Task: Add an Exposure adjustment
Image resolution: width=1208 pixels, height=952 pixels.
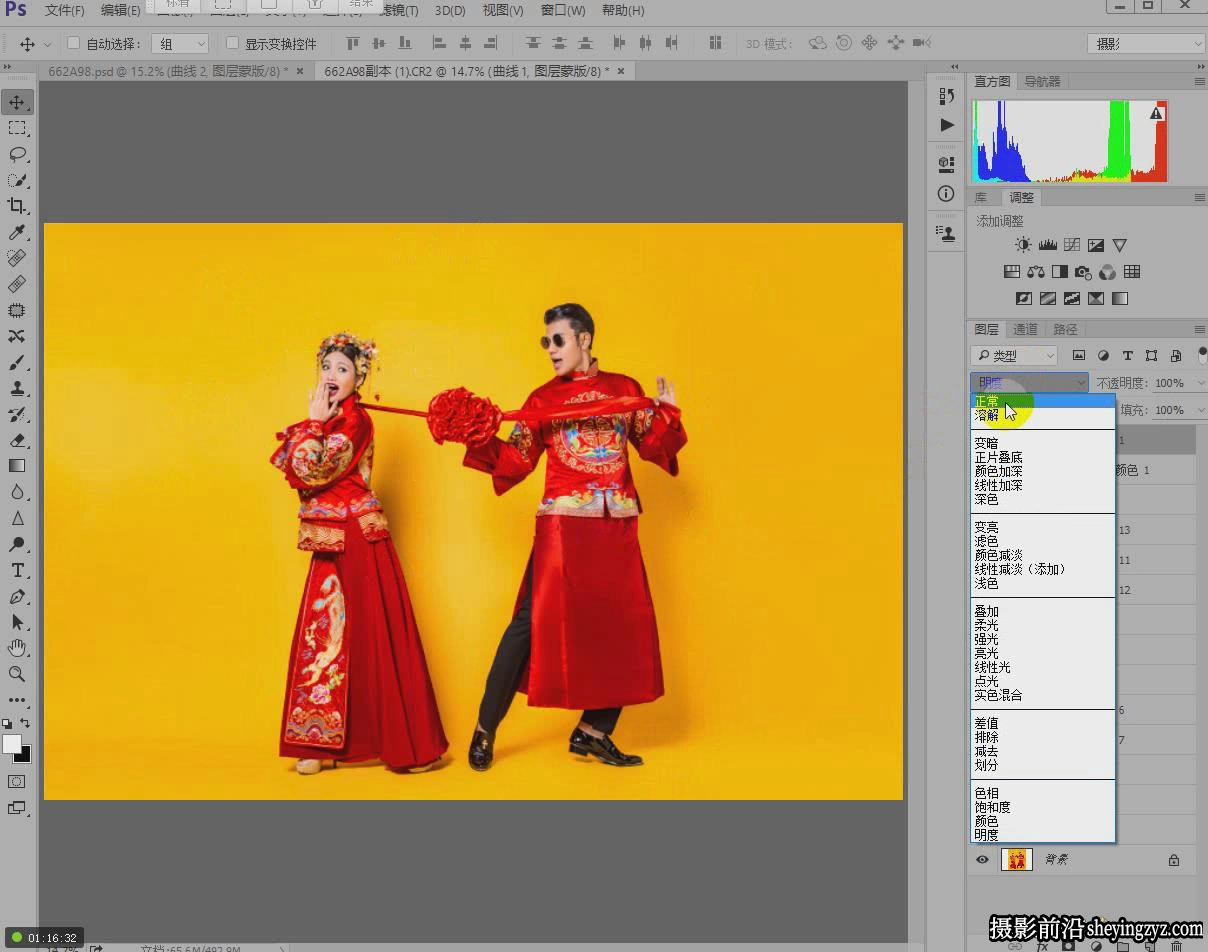Action: (1096, 245)
